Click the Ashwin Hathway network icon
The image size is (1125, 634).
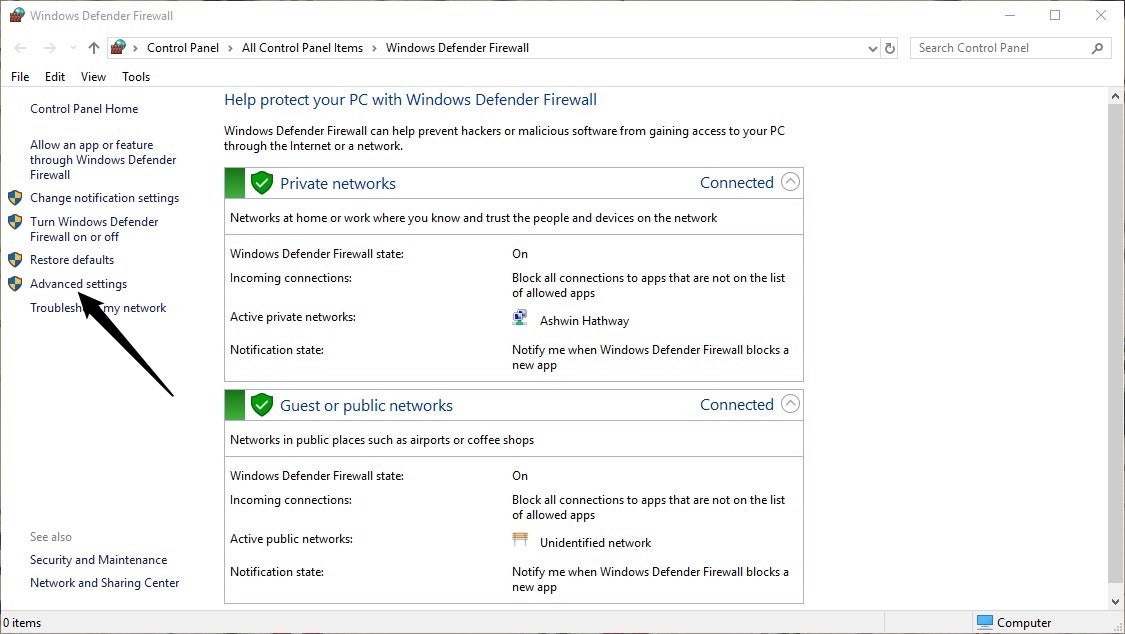520,318
